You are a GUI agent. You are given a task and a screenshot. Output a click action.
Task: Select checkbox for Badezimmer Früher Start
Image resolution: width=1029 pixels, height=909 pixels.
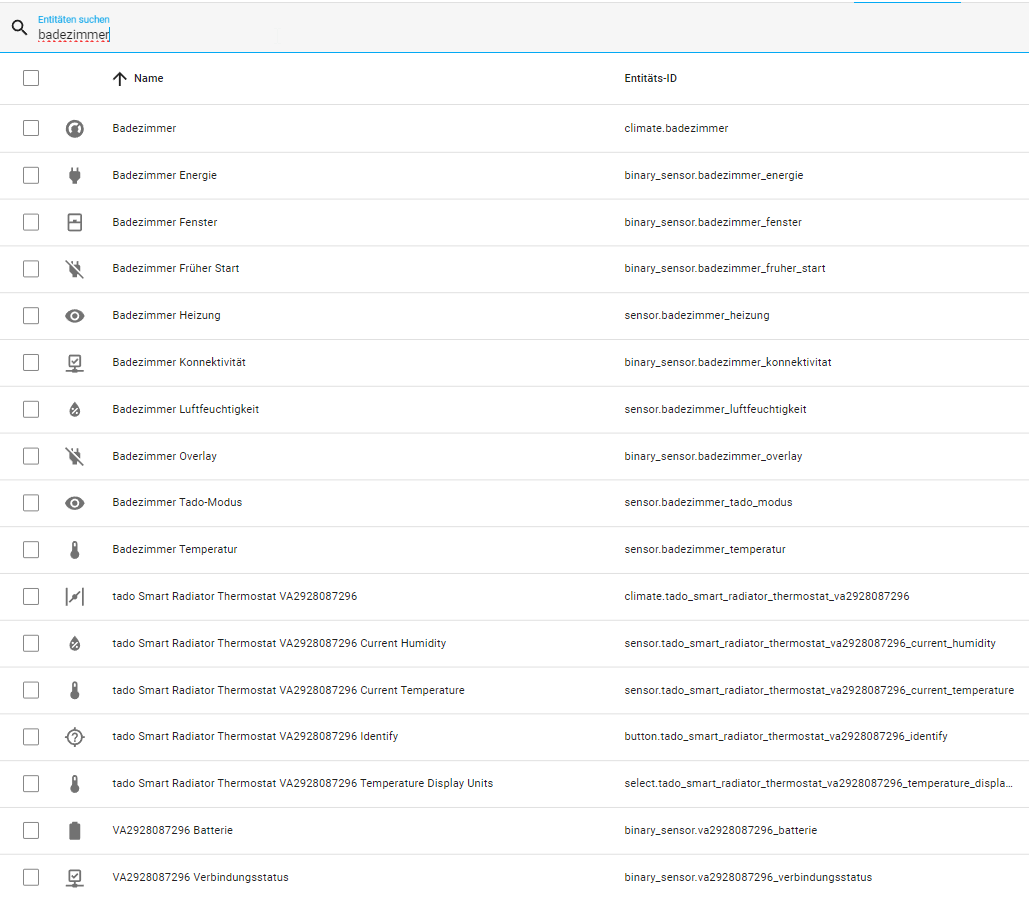tap(31, 268)
